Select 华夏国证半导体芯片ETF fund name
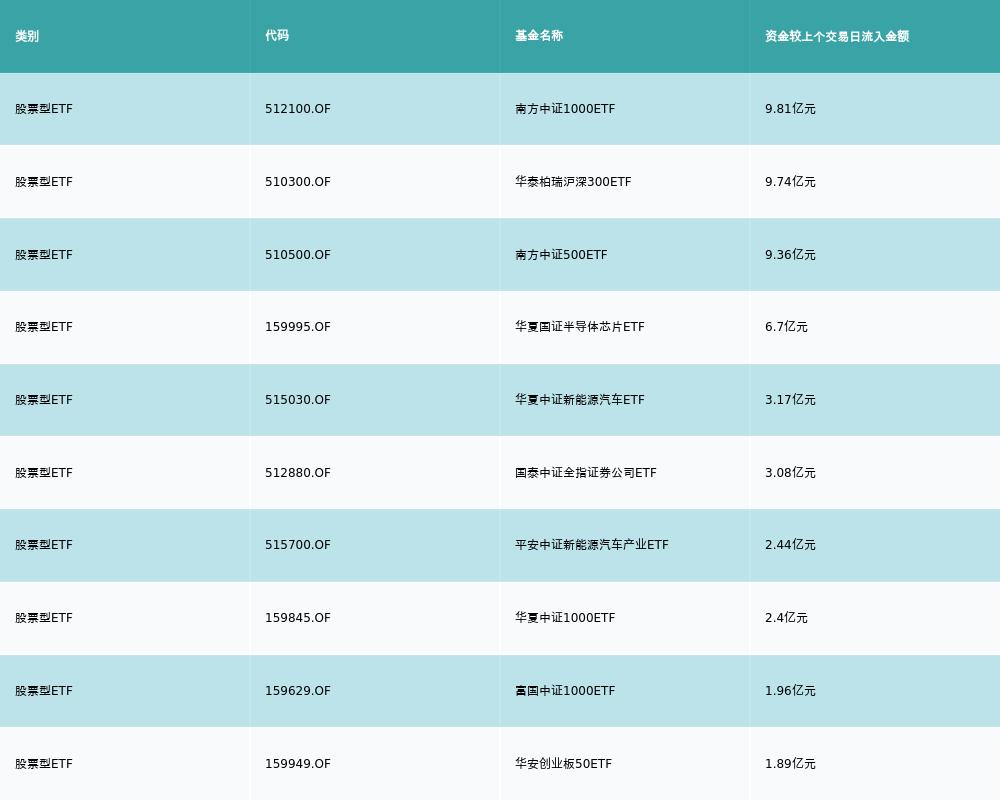The width and height of the screenshot is (1000, 800). point(580,327)
